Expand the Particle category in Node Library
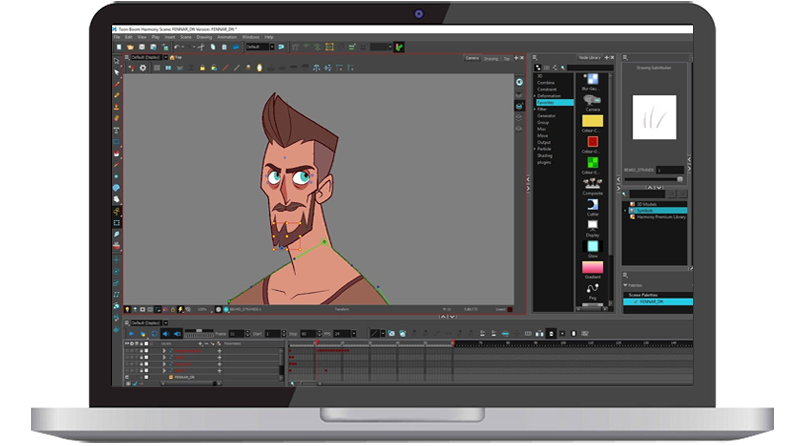Image resolution: width=803 pixels, height=446 pixels. click(535, 149)
